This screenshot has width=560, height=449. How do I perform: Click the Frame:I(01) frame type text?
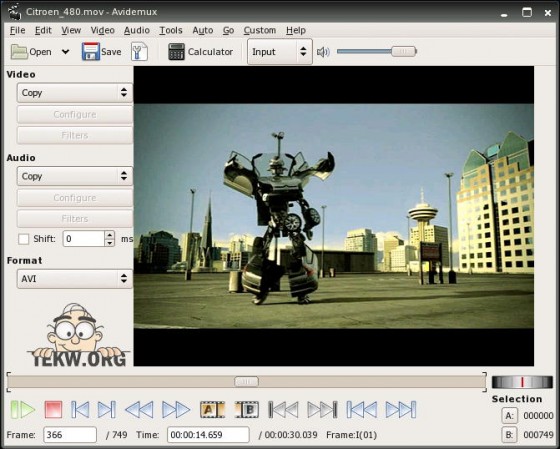[x=351, y=435]
